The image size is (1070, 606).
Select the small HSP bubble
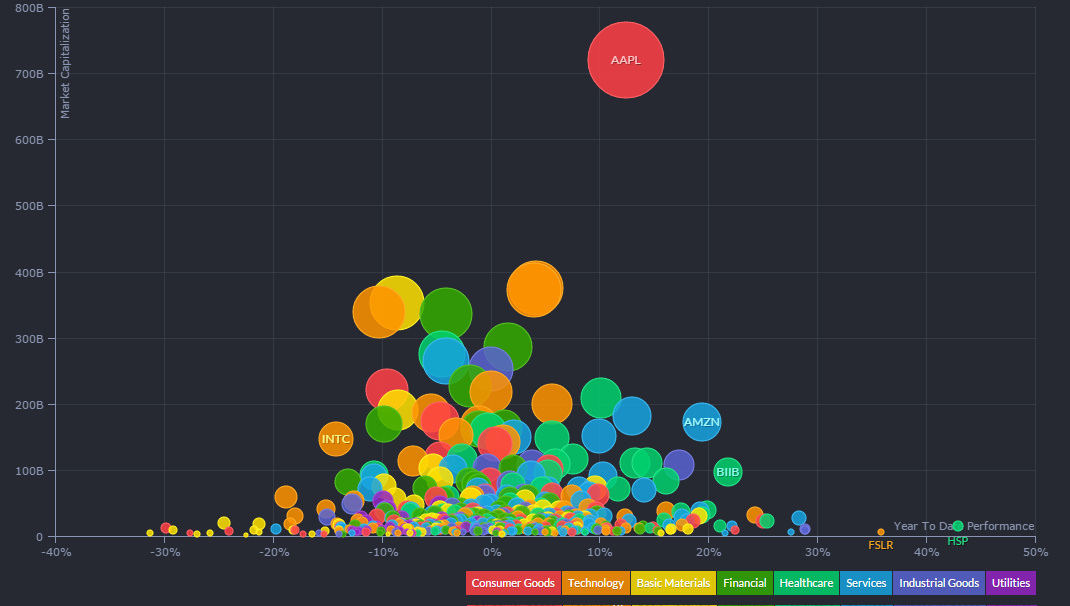[x=958, y=526]
